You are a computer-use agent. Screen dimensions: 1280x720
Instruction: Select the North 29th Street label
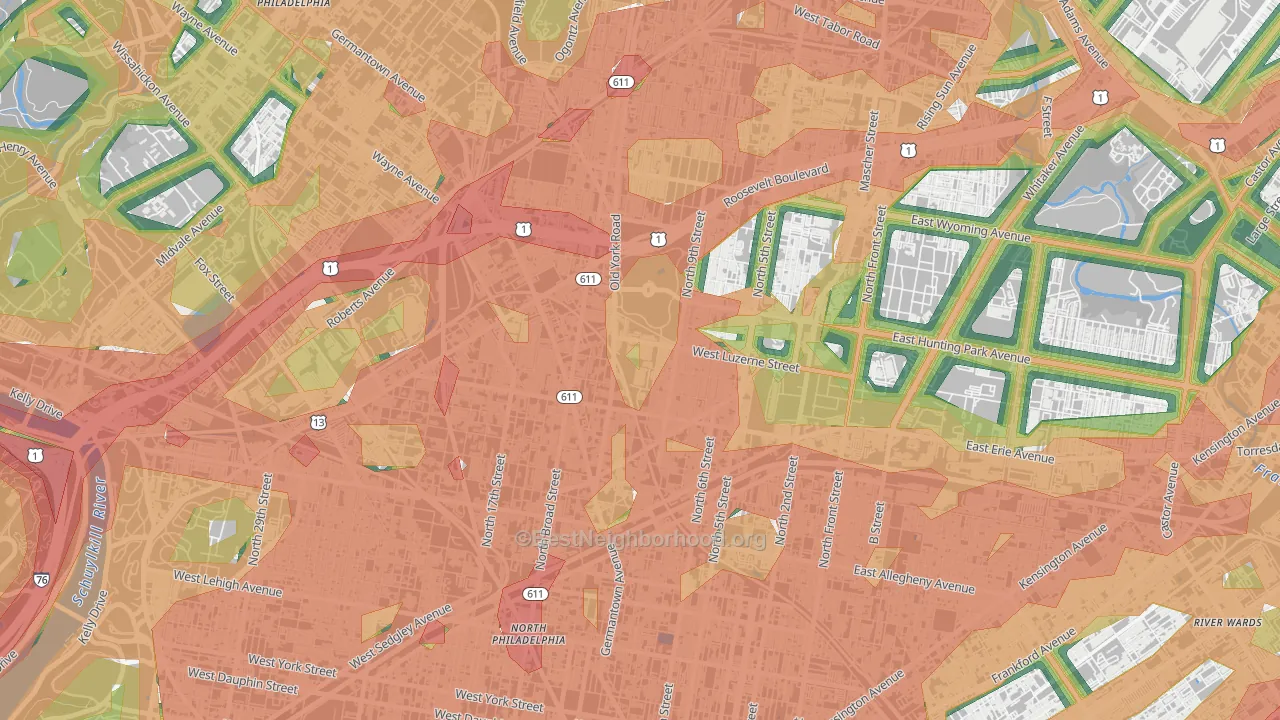pos(259,519)
